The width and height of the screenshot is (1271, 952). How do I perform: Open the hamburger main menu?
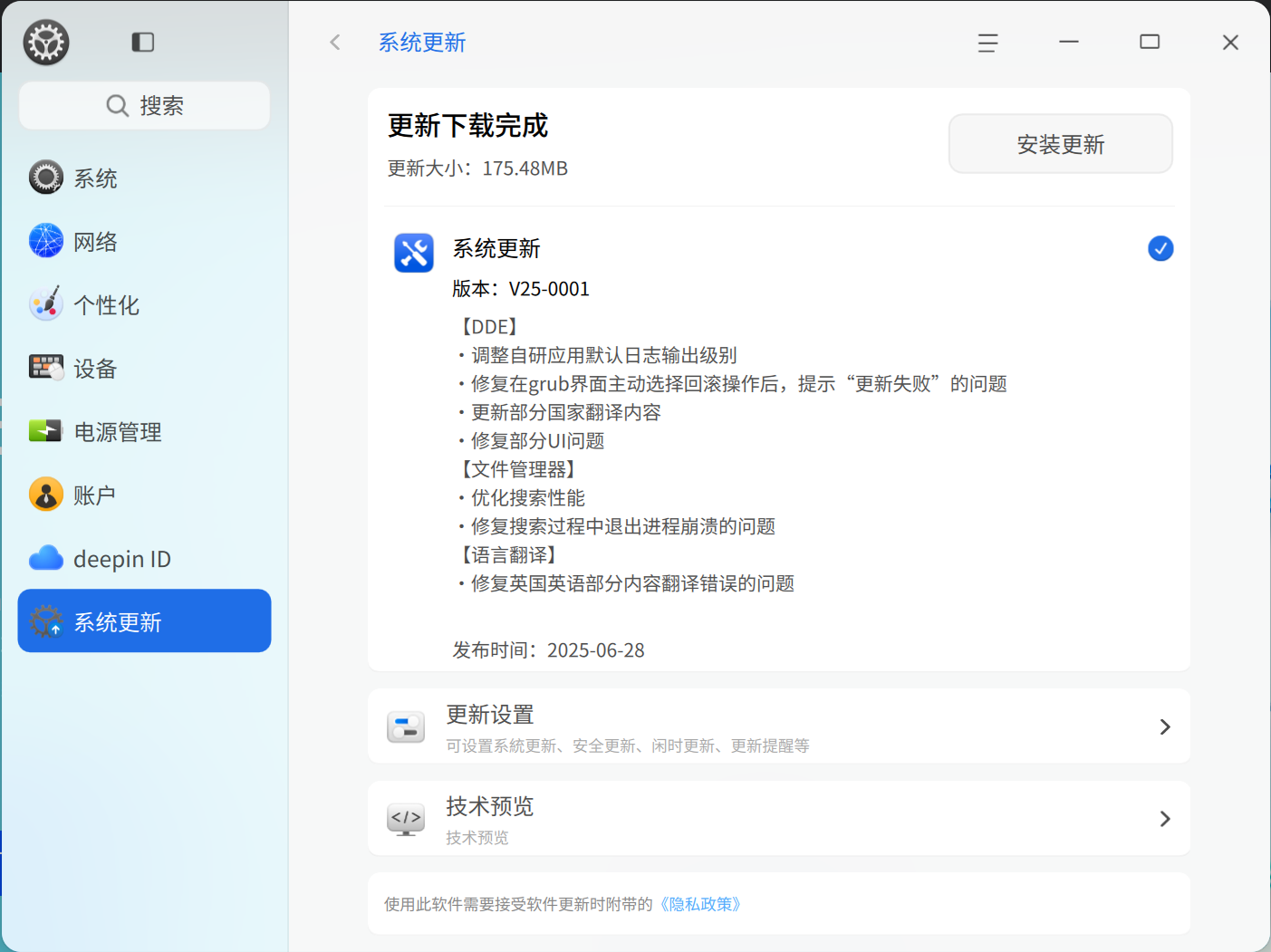(x=988, y=43)
